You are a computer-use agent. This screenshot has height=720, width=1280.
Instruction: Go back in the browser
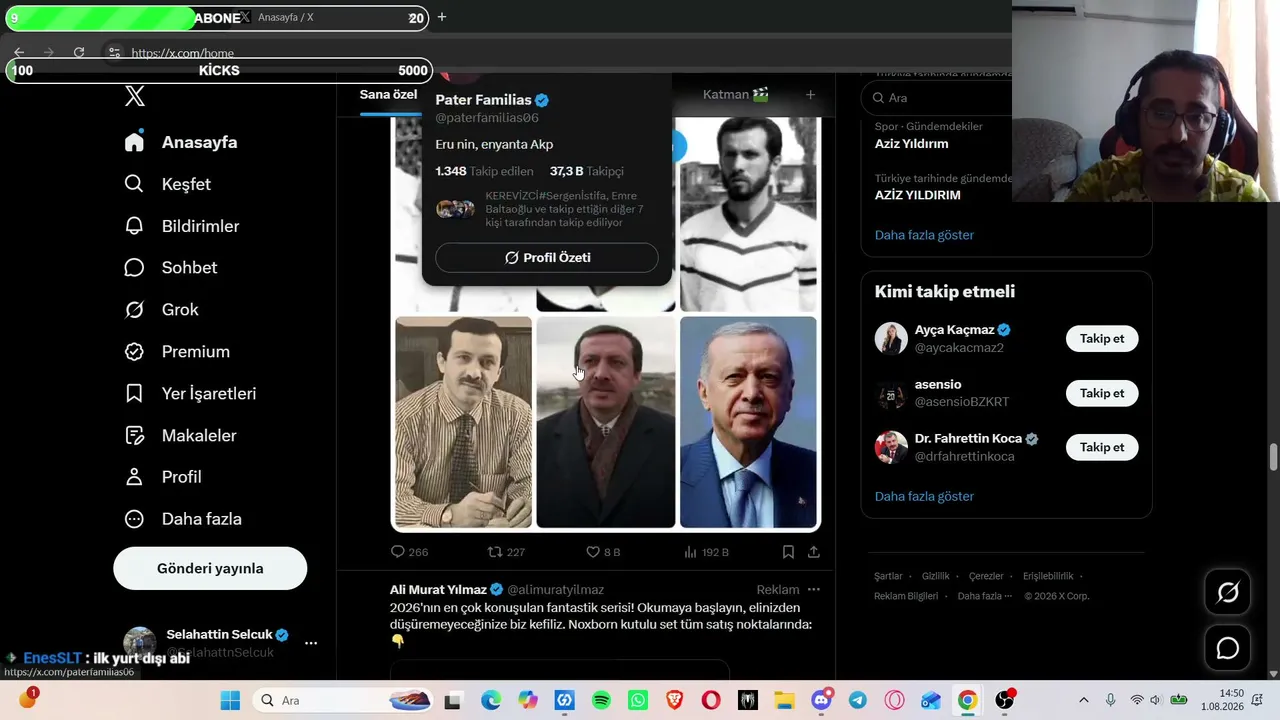click(19, 52)
